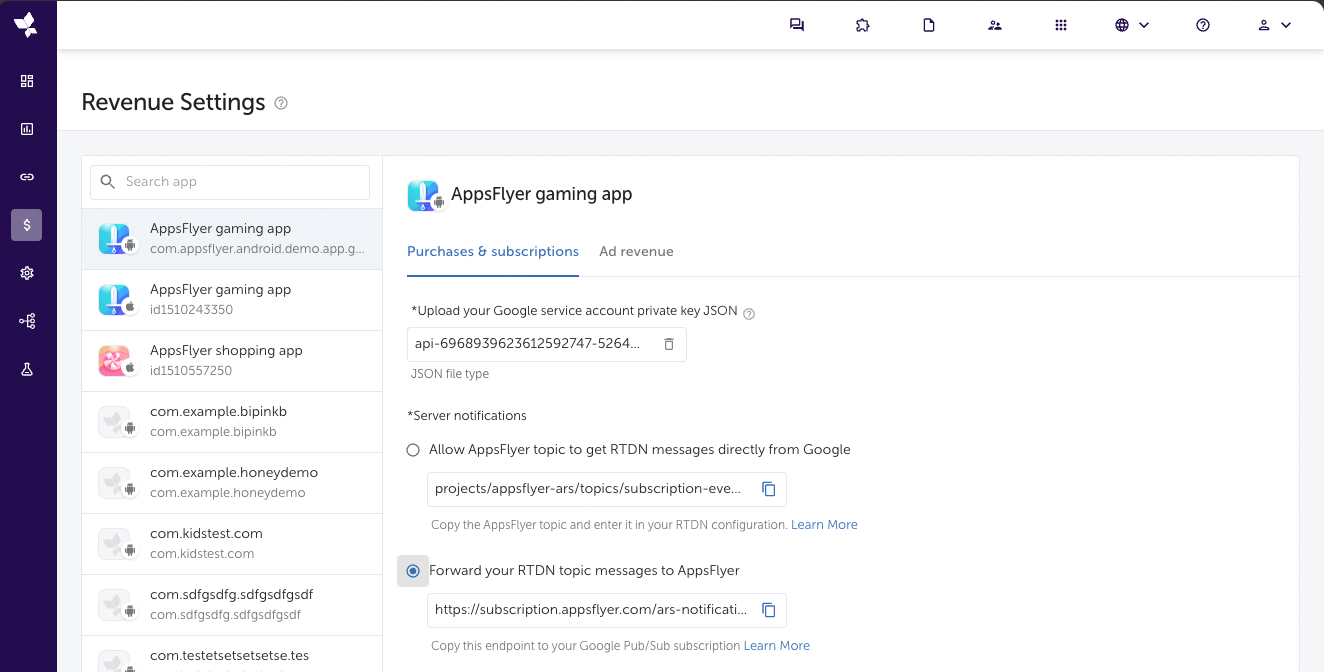
Task: Select com.example.honeydemo app entry
Action: coord(232,483)
